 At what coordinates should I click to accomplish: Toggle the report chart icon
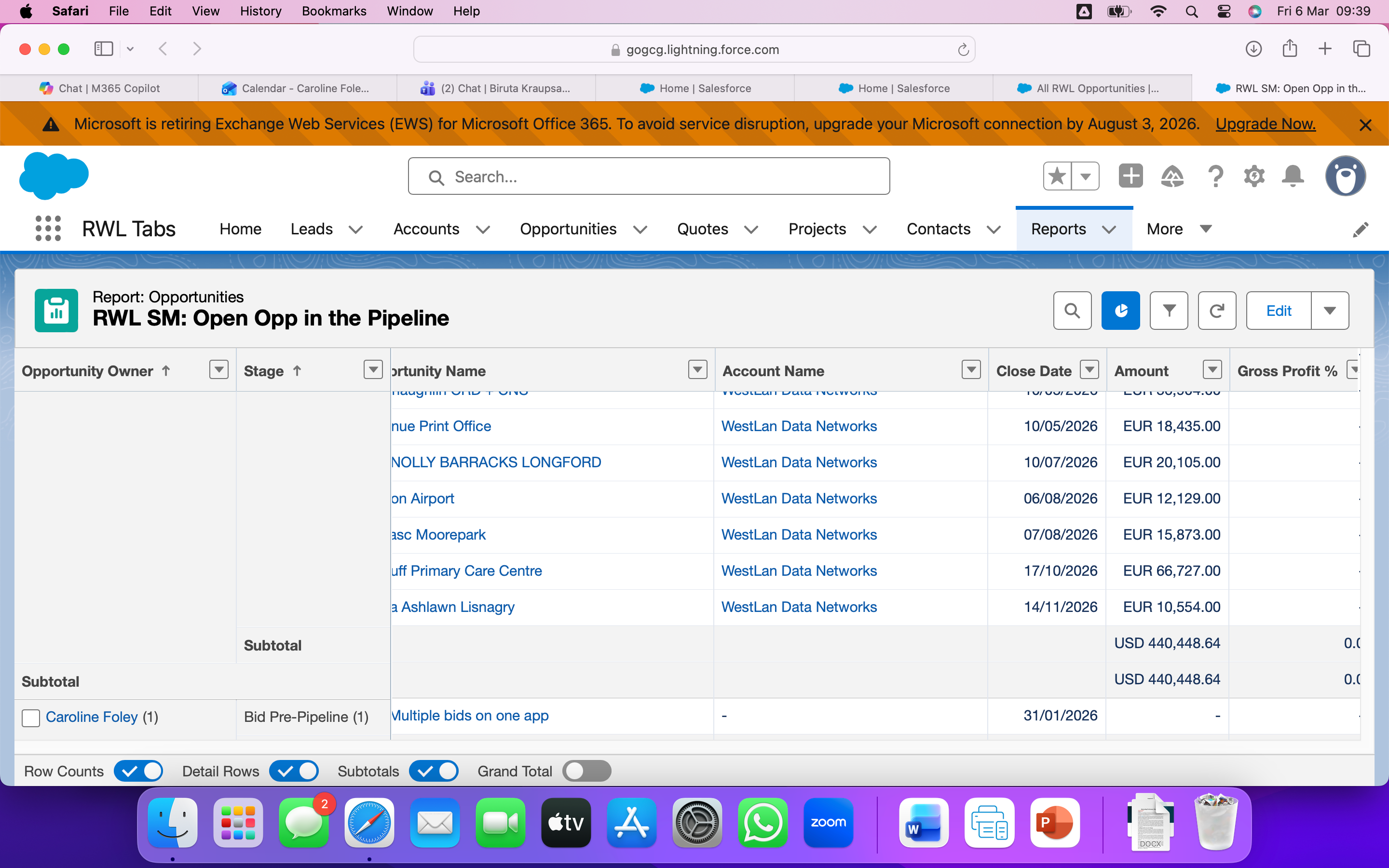1120,311
